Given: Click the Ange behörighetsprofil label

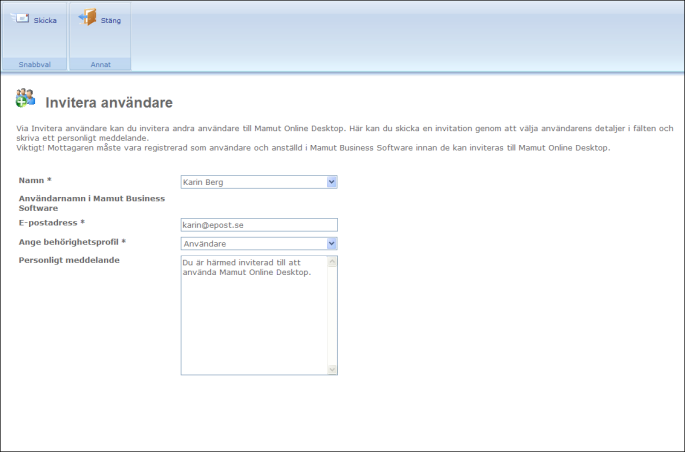Looking at the screenshot, I should point(72,242).
